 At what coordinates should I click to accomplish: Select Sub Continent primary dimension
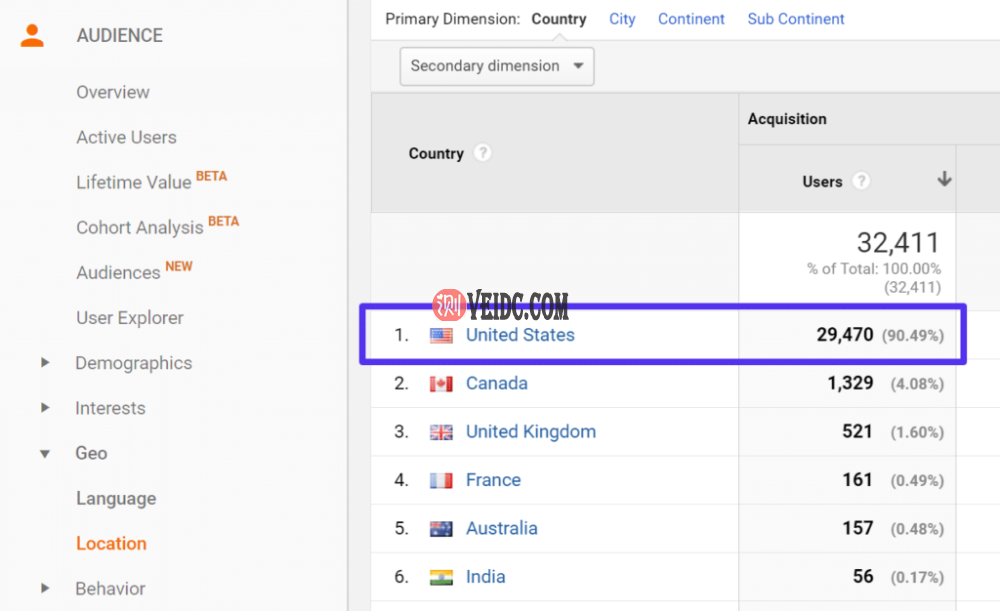coord(795,19)
